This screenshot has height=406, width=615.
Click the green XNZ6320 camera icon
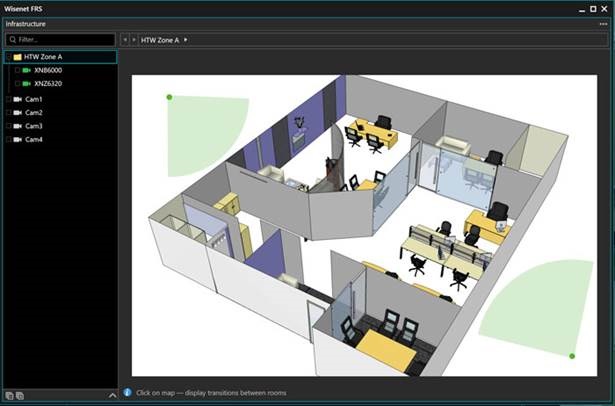coord(27,84)
